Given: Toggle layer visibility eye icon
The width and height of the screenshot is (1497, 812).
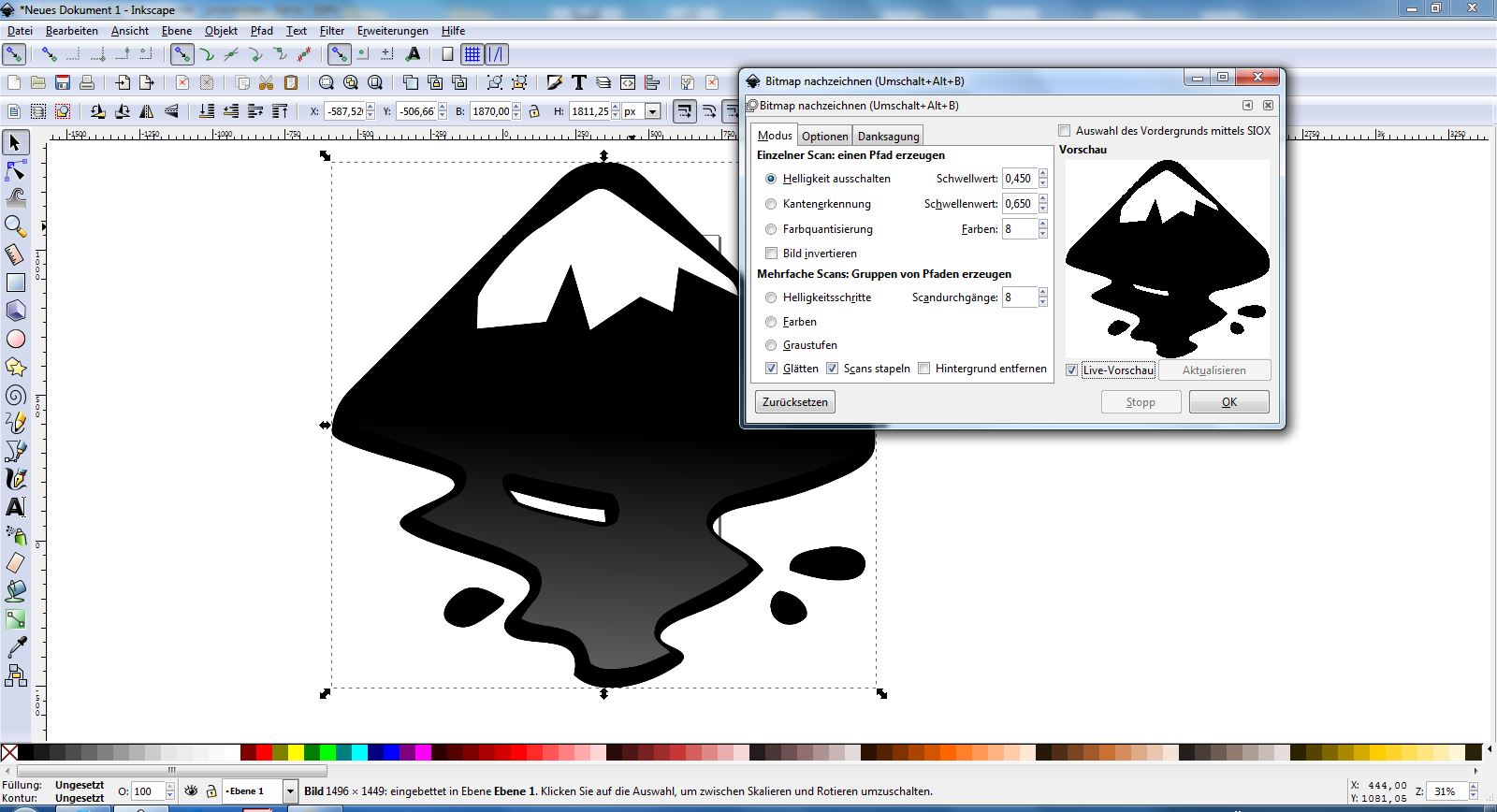Looking at the screenshot, I should 191,791.
